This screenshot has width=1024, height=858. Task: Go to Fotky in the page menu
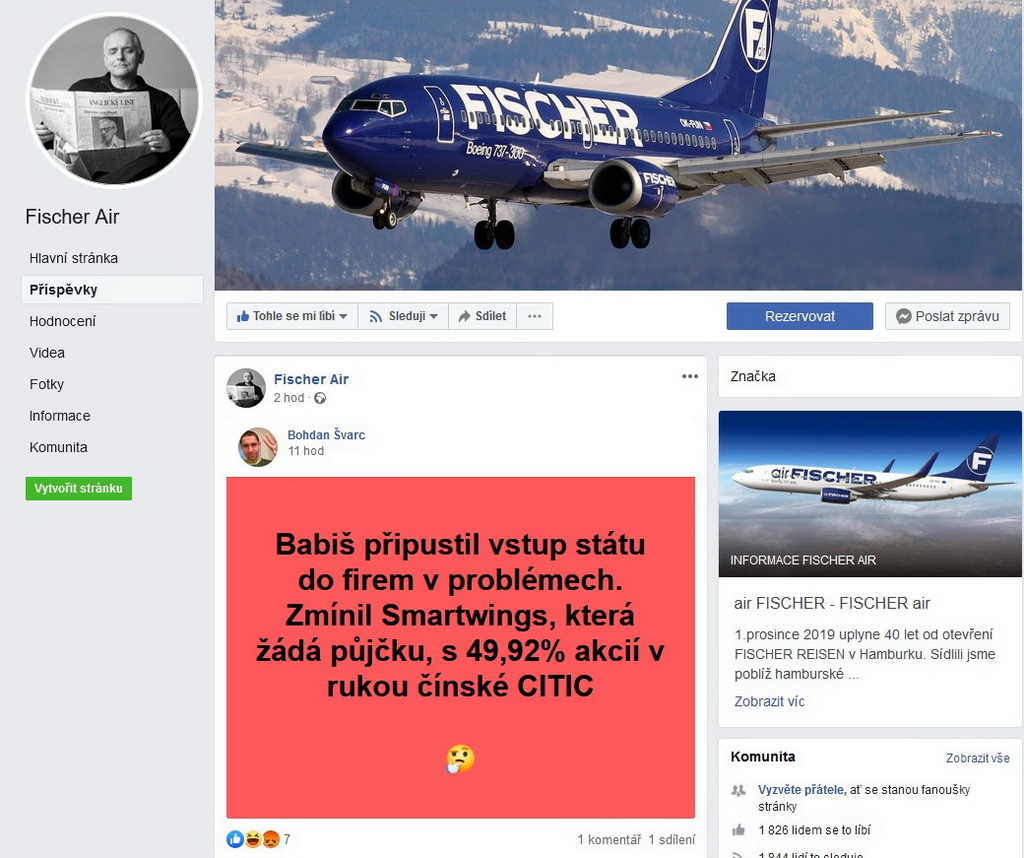click(46, 384)
